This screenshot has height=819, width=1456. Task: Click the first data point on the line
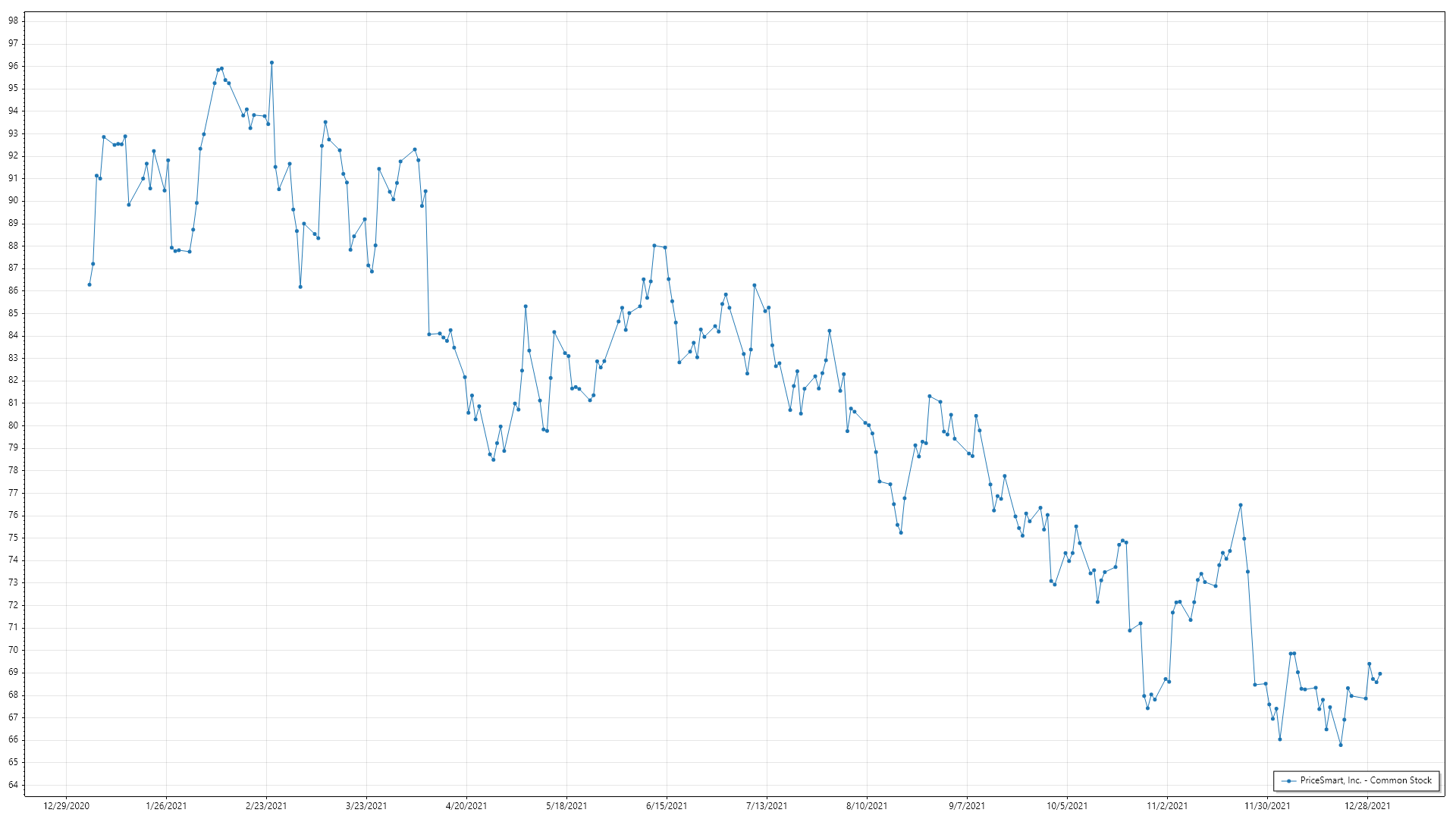click(89, 284)
